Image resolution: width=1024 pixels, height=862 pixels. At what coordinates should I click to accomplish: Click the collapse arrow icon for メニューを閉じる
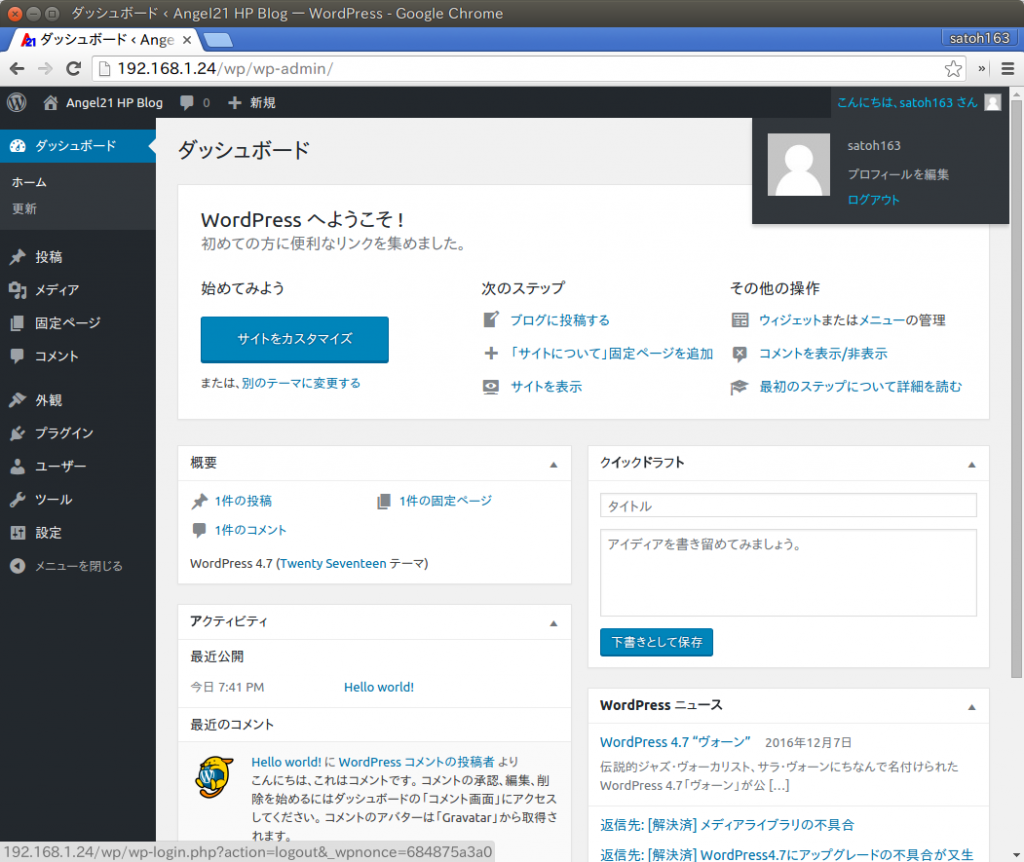point(18,566)
